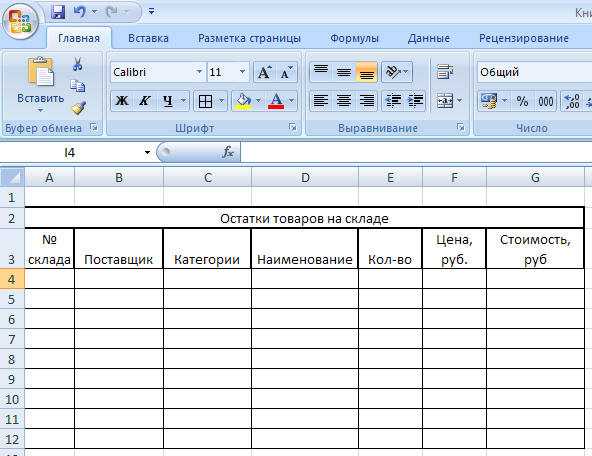Save the workbook via Quick Access

tap(58, 12)
